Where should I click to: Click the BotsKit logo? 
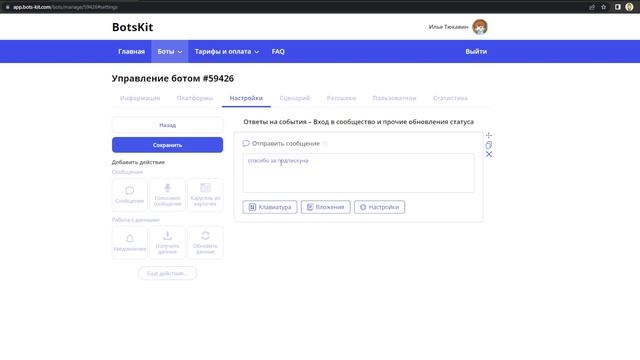pyautogui.click(x=133, y=27)
